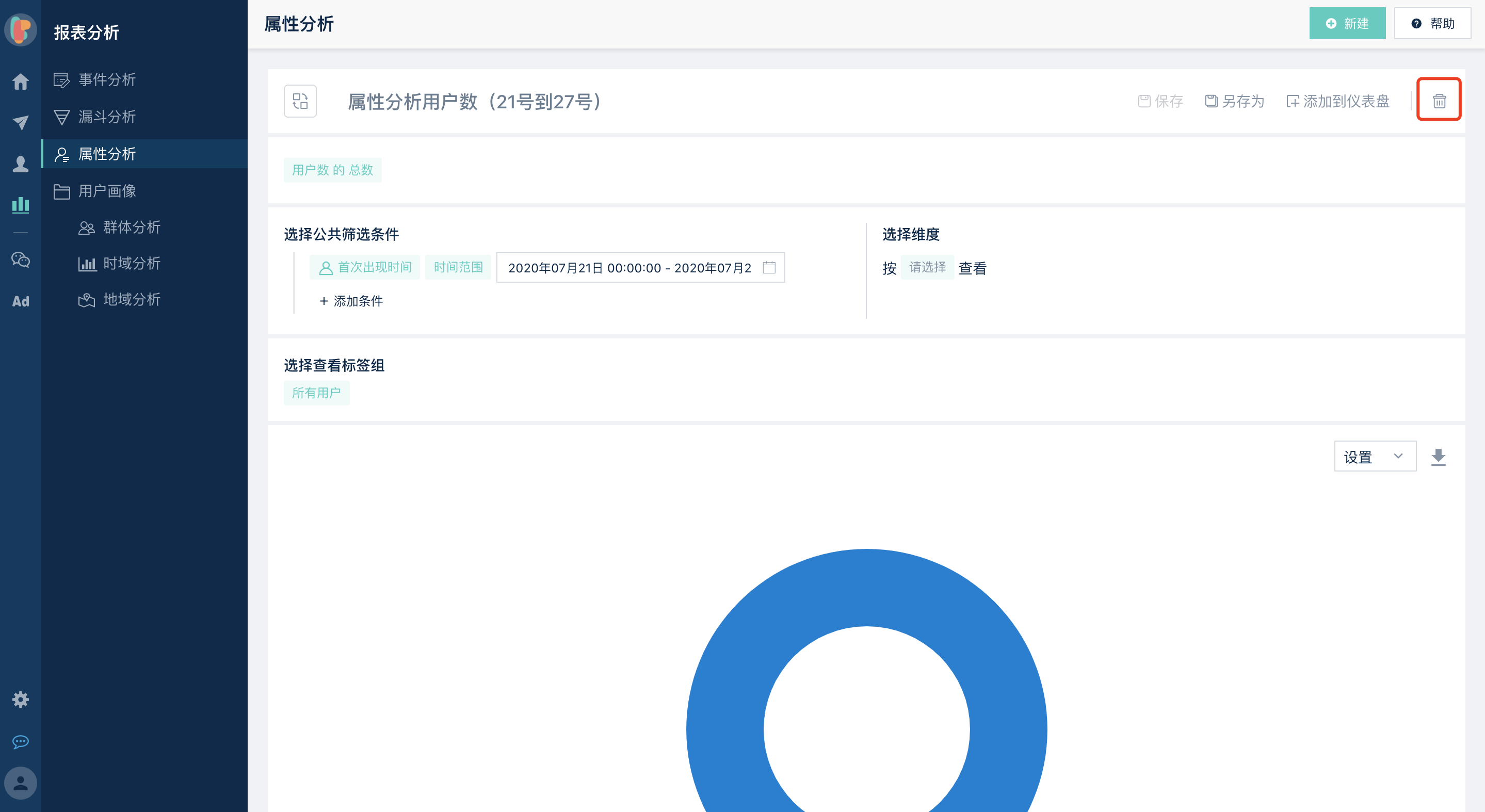The width and height of the screenshot is (1485, 812).
Task: Open settings gear in left rail
Action: [21, 700]
